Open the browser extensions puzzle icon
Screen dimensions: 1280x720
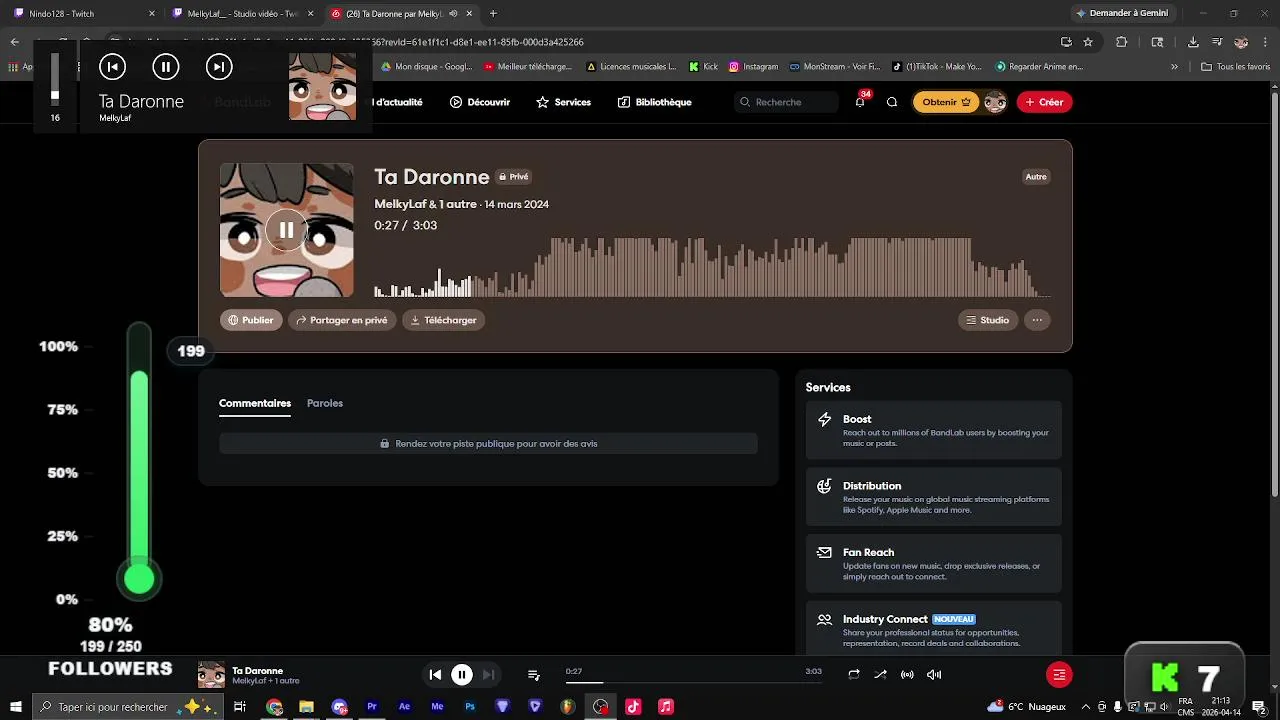point(1121,42)
